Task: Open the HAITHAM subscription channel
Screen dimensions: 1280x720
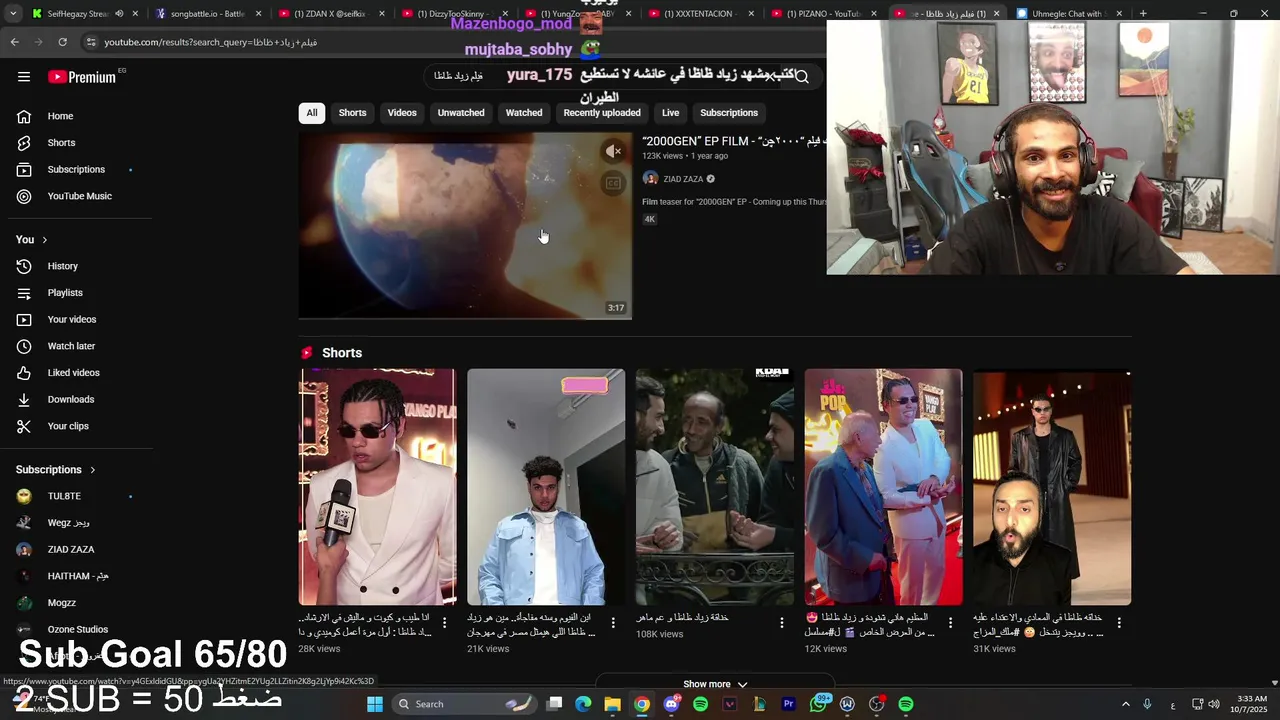Action: pos(78,576)
